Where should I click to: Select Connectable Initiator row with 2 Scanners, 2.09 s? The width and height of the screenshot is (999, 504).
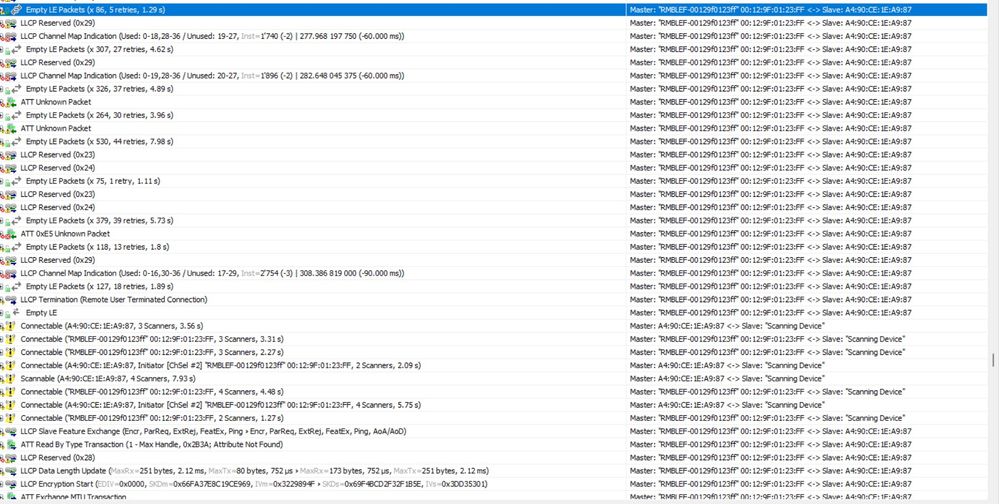tap(313, 366)
